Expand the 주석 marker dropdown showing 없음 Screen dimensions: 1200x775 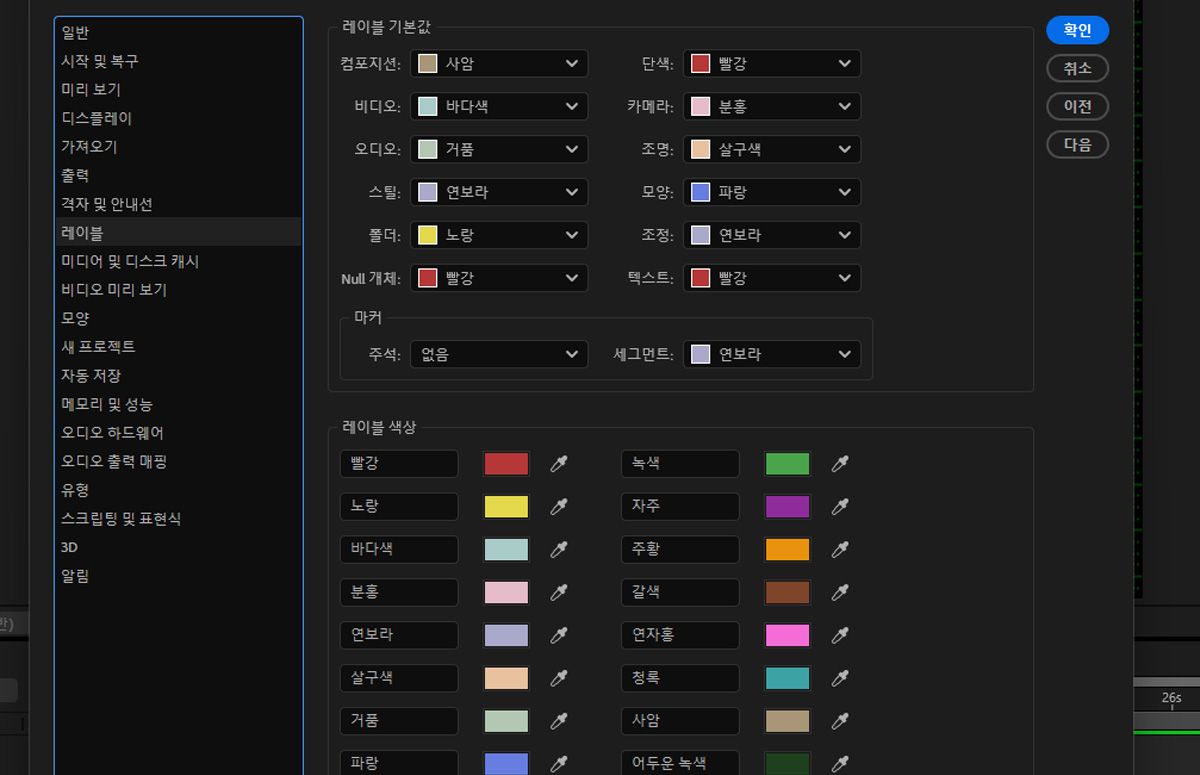(498, 354)
